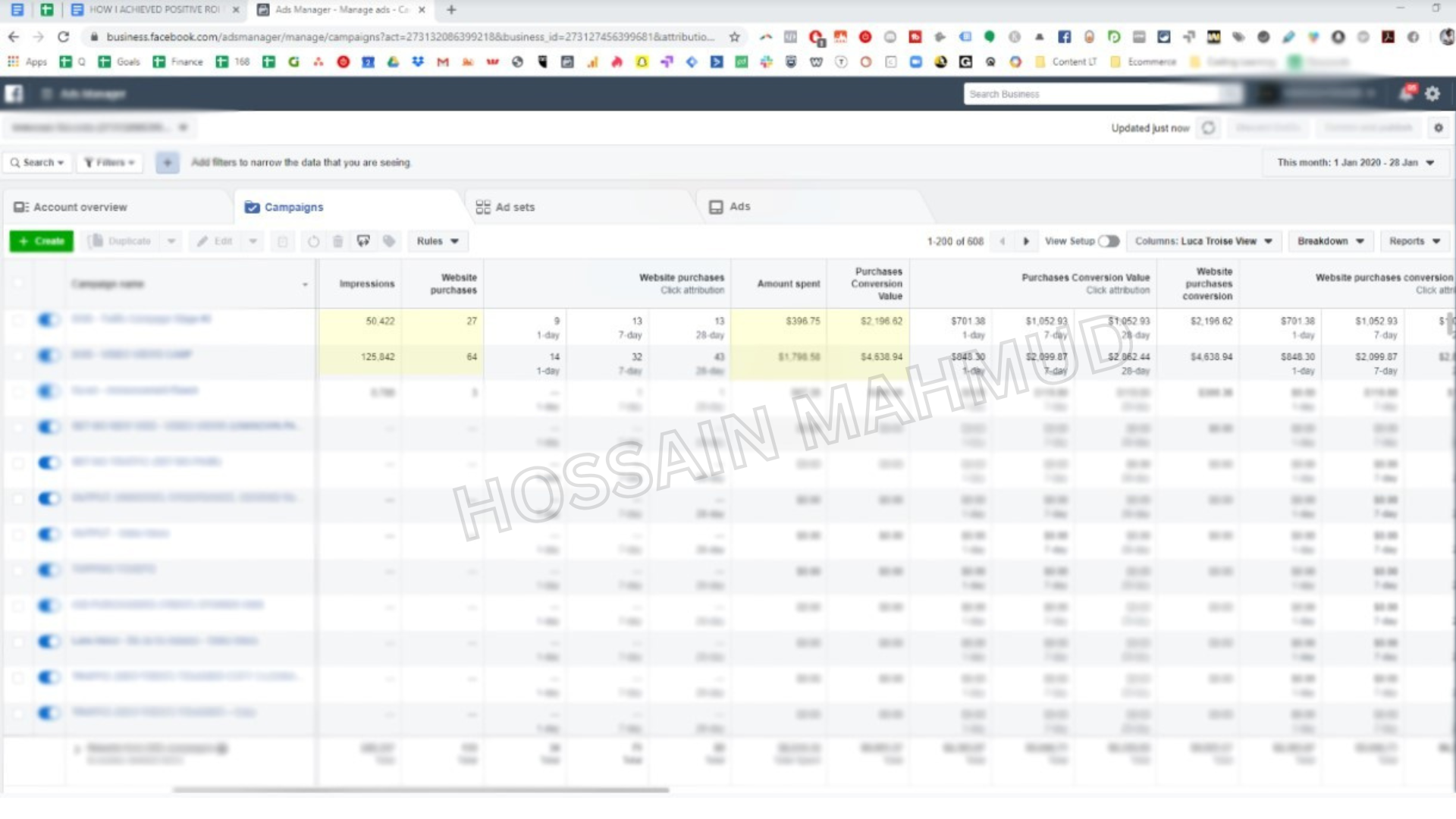Image resolution: width=1456 pixels, height=819 pixels.
Task: Refresh data next to Updated just now
Action: point(1208,128)
